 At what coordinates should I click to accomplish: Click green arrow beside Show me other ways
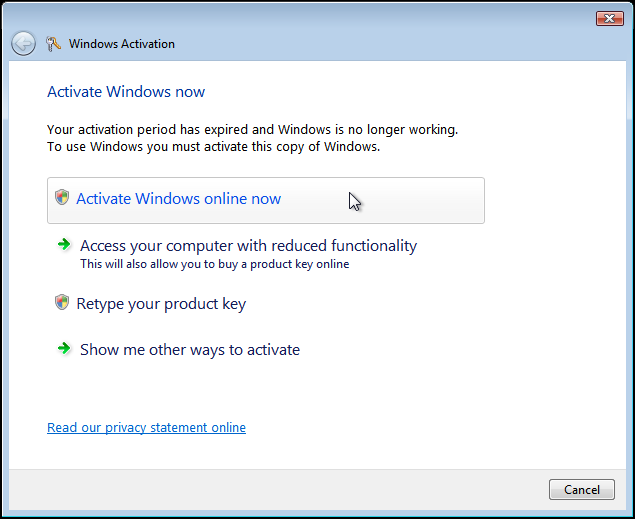pos(64,349)
